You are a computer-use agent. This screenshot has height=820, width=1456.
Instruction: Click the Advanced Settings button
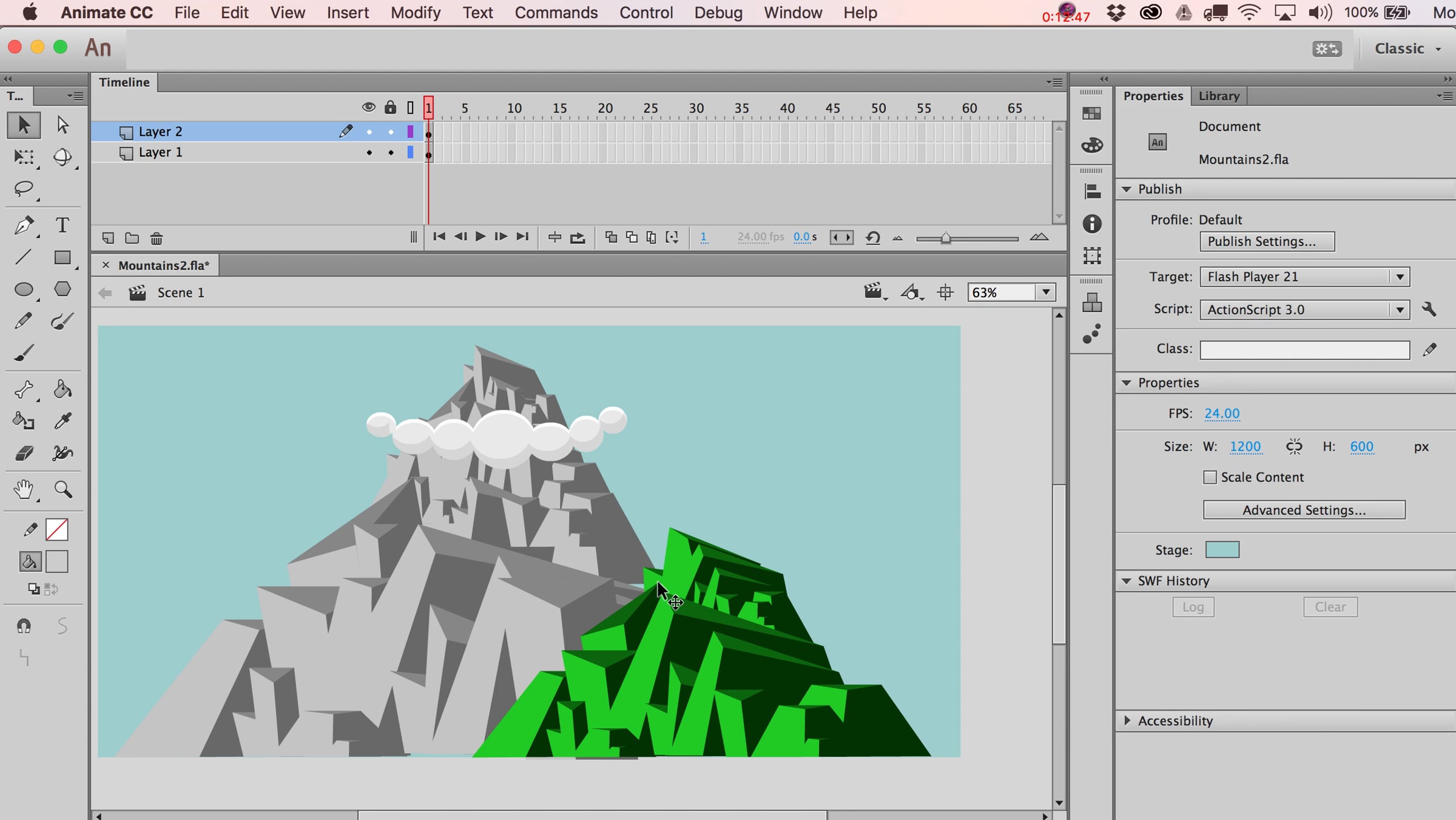click(1304, 510)
